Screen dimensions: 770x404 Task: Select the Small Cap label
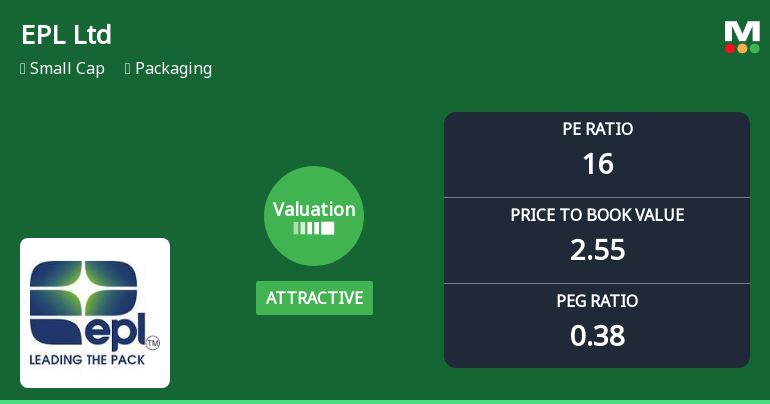pyautogui.click(x=67, y=69)
